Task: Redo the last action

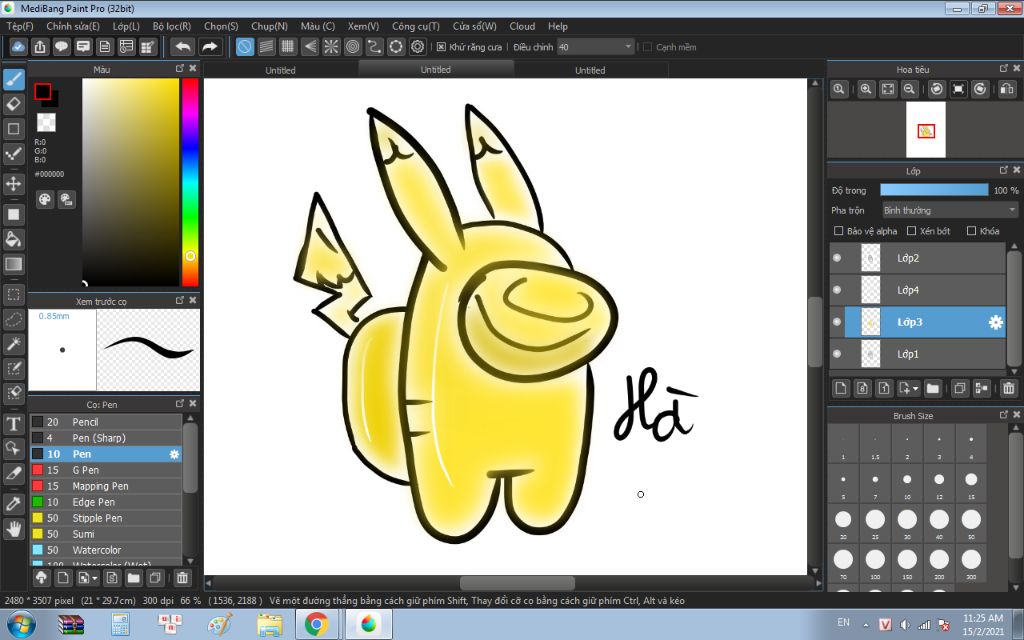Action: (x=210, y=47)
